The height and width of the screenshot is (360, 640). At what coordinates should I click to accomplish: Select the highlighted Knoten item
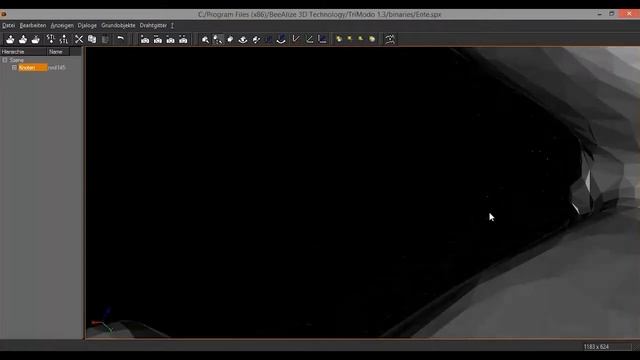point(33,67)
